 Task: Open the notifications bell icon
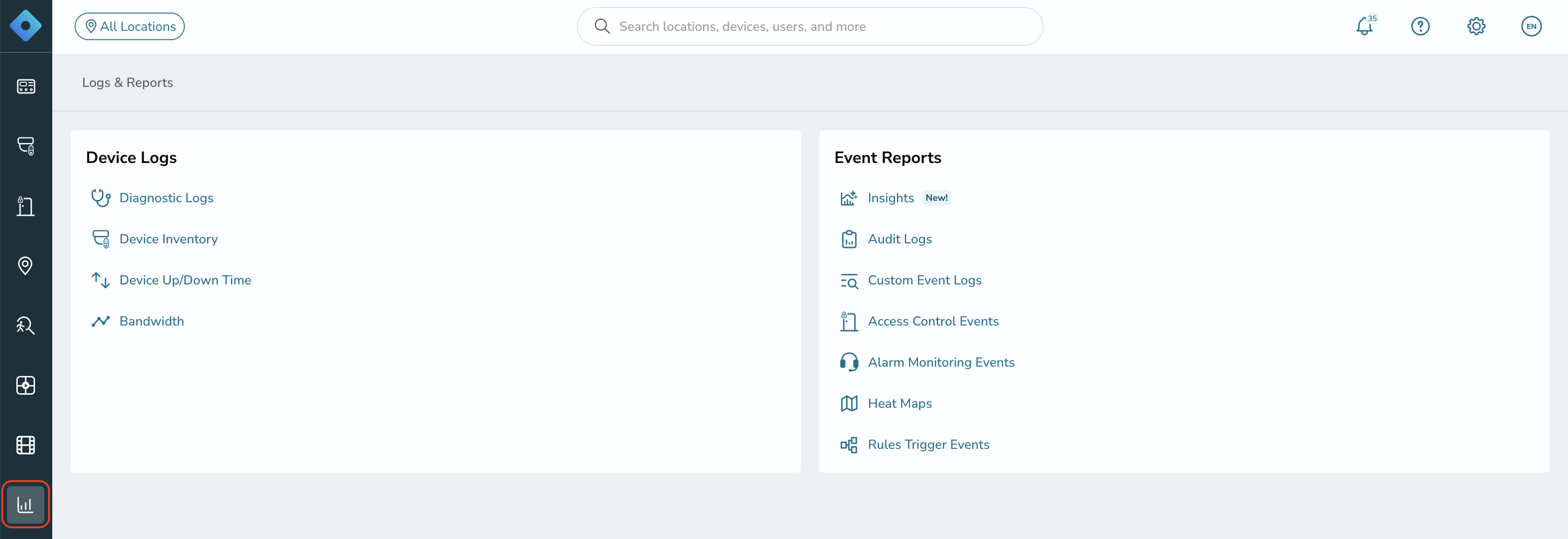1364,26
